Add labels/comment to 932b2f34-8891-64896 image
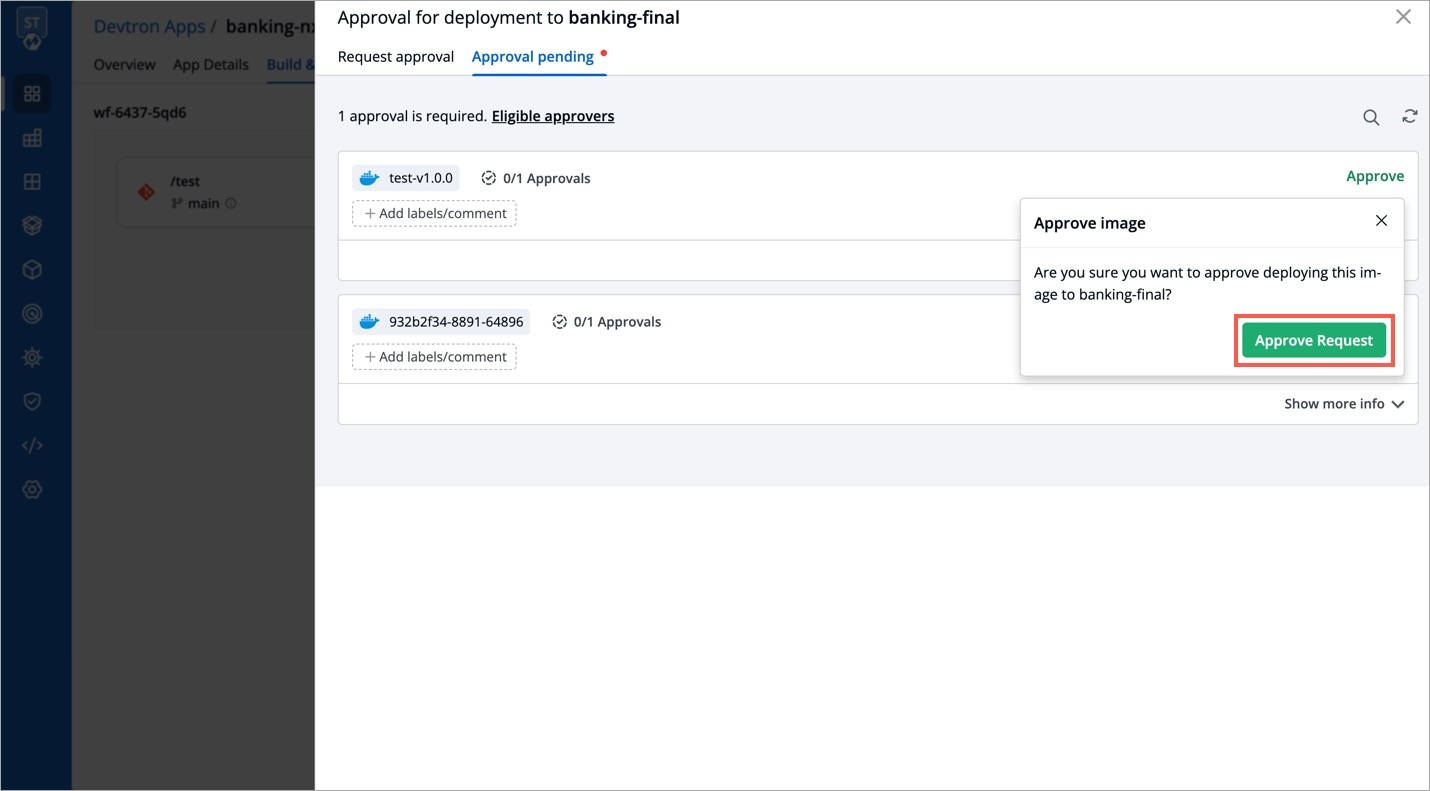The height and width of the screenshot is (791, 1430). [434, 357]
